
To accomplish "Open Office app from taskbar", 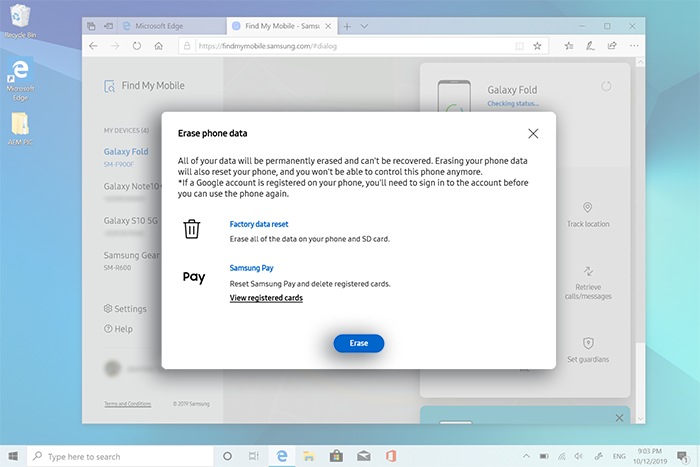I will point(391,456).
